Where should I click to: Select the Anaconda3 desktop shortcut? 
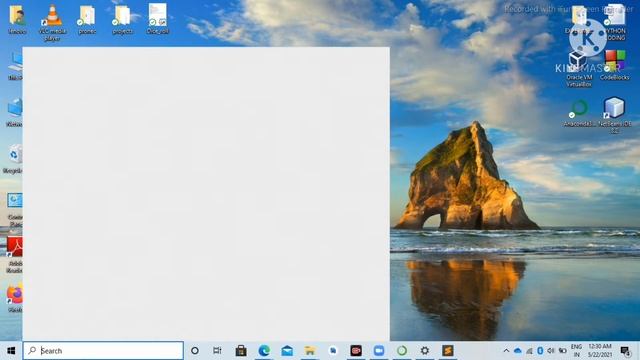coord(579,113)
